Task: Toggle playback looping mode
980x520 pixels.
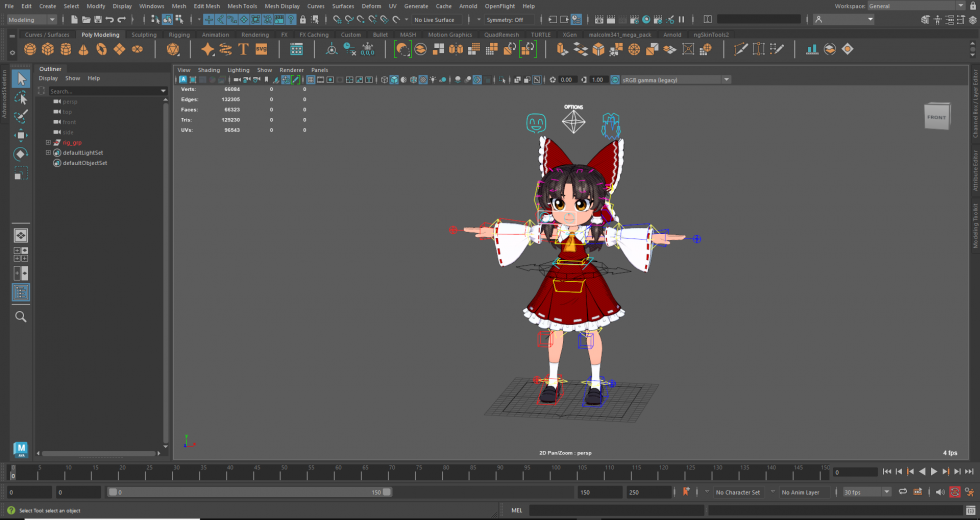Action: pyautogui.click(x=903, y=492)
